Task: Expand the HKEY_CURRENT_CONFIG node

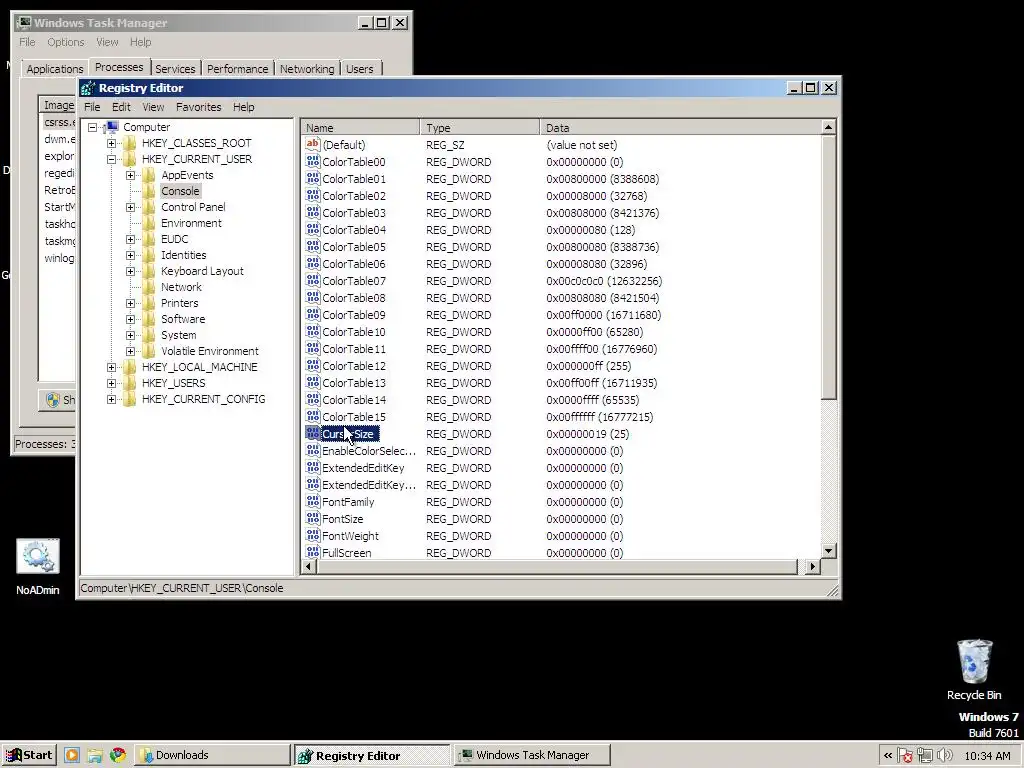Action: (112, 399)
